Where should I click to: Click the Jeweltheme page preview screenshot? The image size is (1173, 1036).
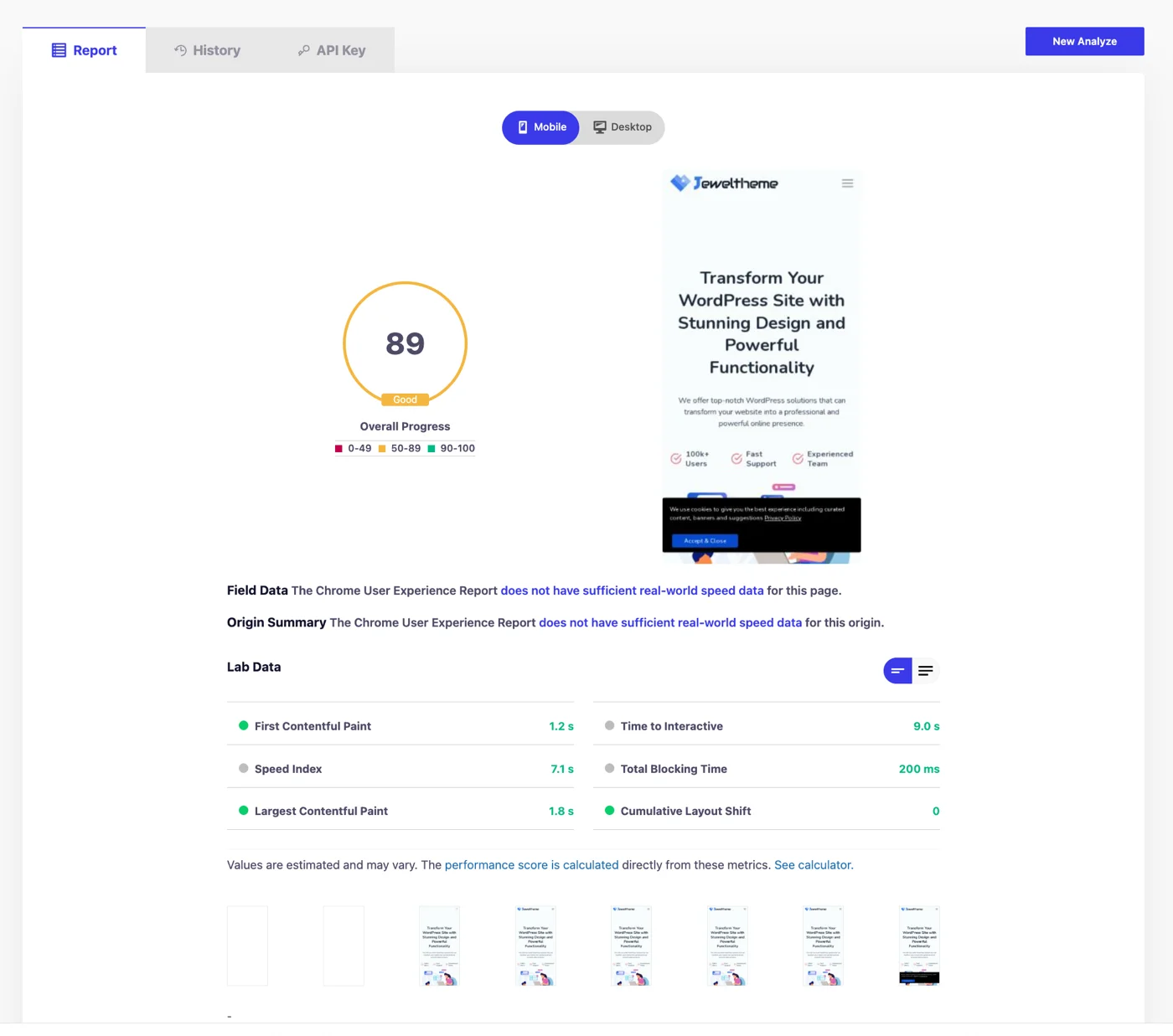pos(760,366)
